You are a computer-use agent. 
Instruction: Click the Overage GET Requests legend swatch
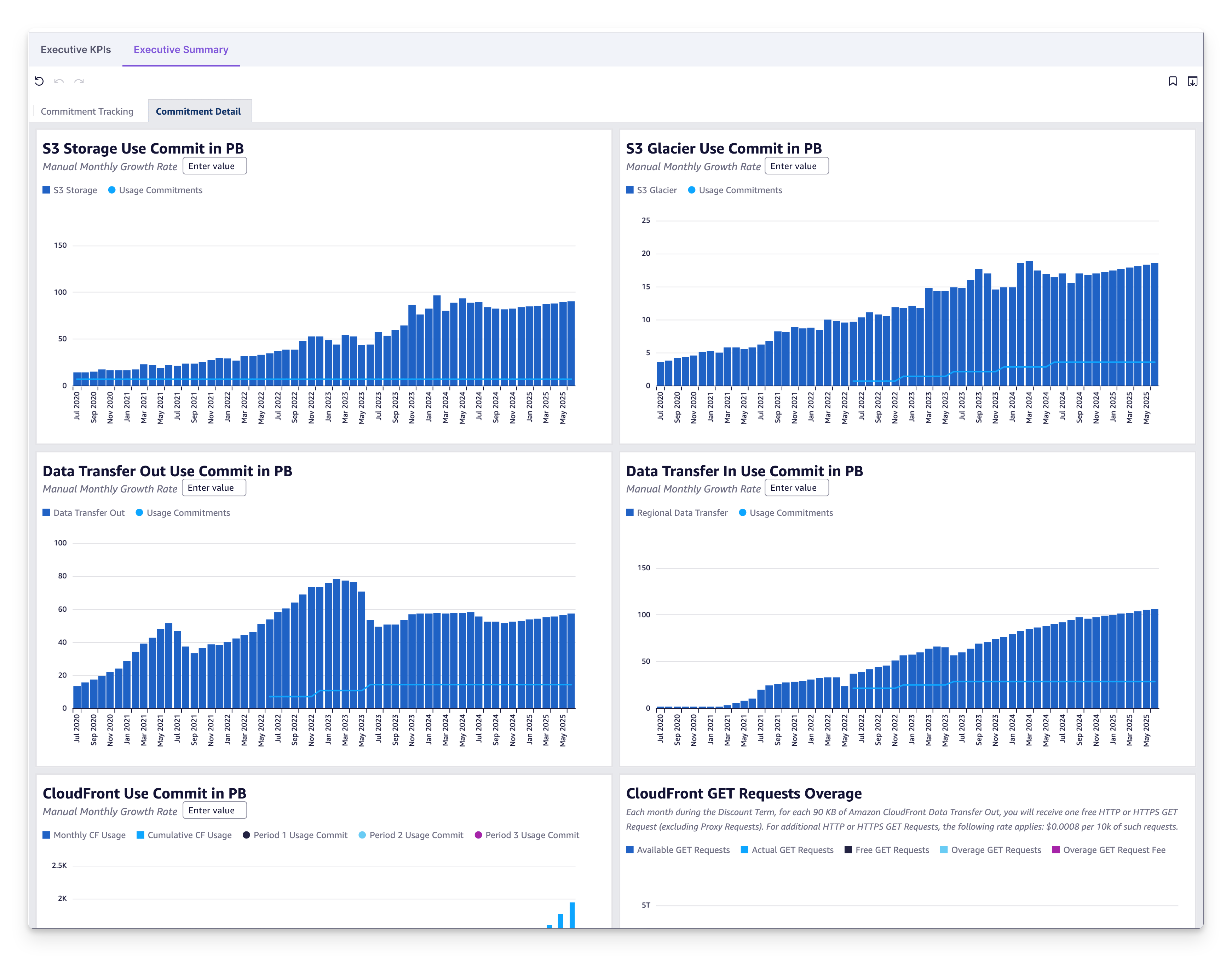pyautogui.click(x=944, y=850)
